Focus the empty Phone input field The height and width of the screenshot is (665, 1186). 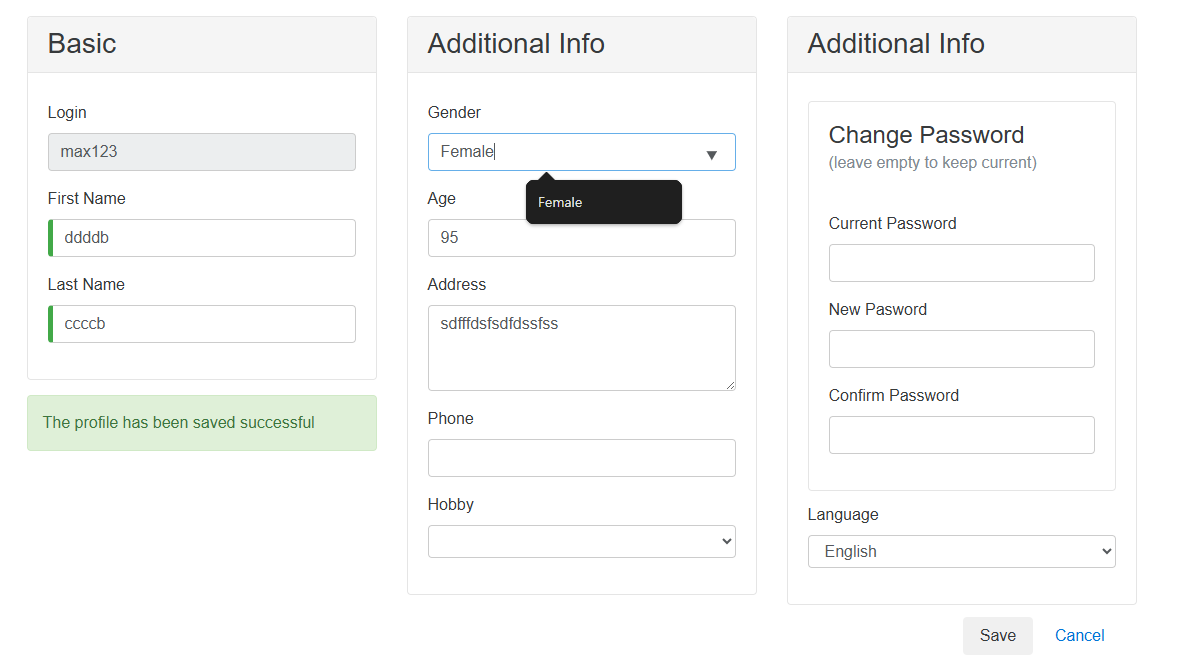(581, 458)
